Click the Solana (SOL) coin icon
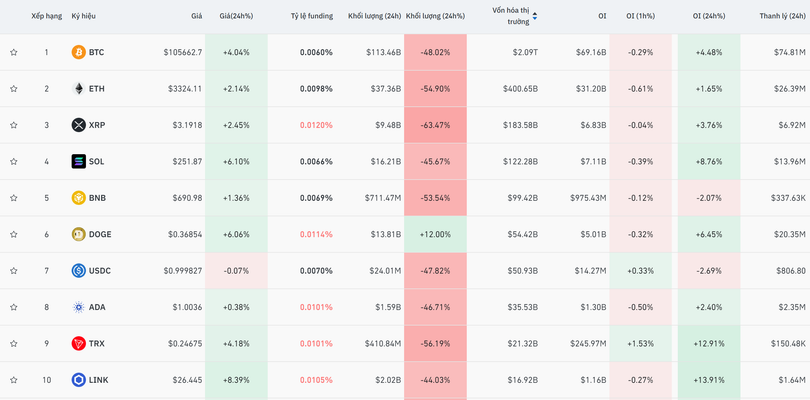 [x=78, y=162]
